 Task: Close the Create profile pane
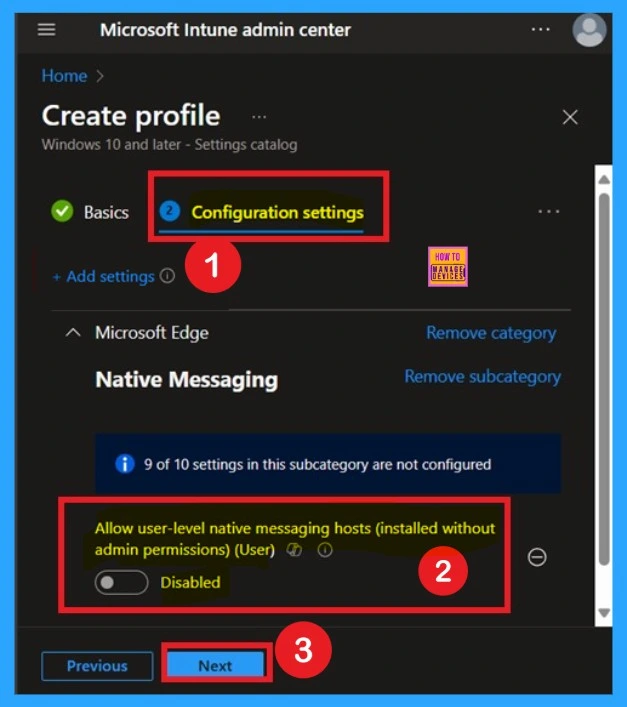(x=570, y=117)
